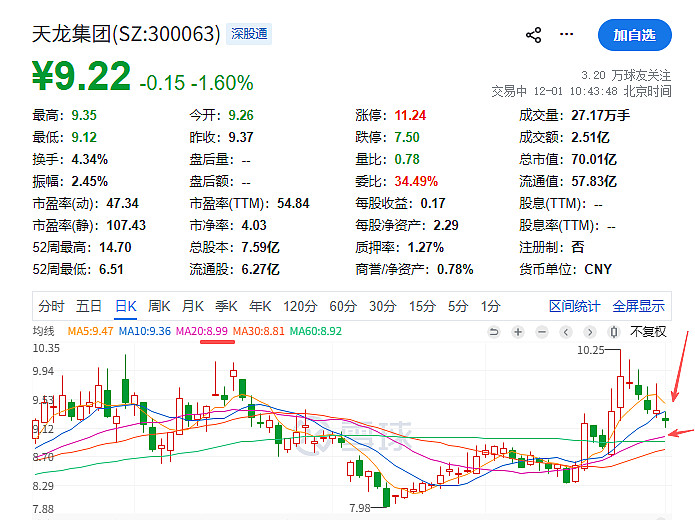The width and height of the screenshot is (695, 520).
Task: Click the MA30:8.81 moving average label
Action: click(258, 331)
